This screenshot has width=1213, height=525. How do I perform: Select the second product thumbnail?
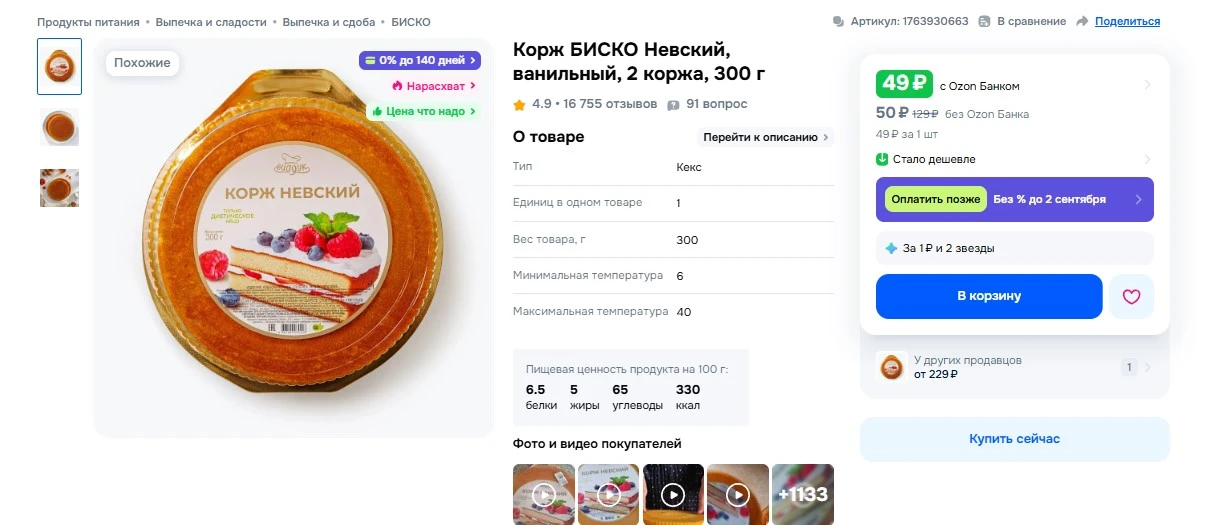coord(59,127)
